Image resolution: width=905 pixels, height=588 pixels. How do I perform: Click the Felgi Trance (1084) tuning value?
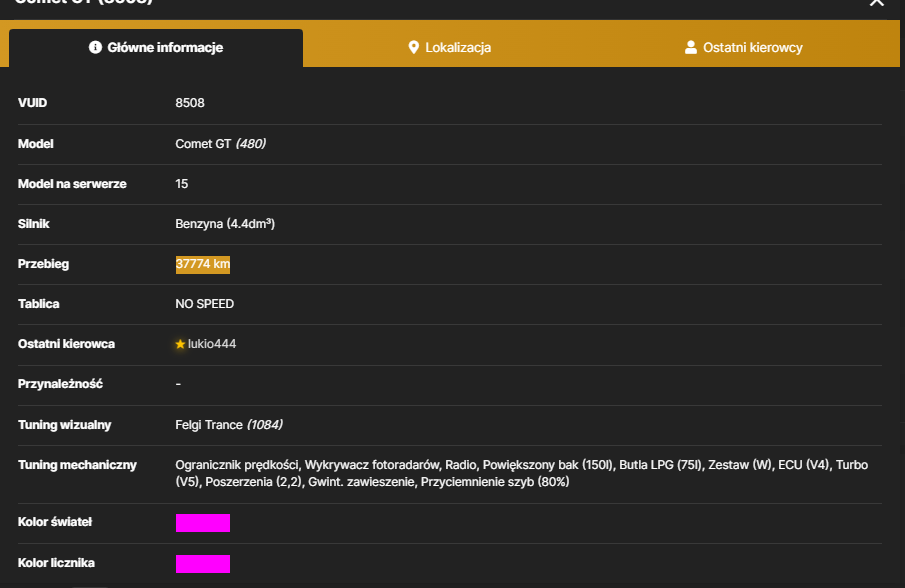(x=229, y=425)
